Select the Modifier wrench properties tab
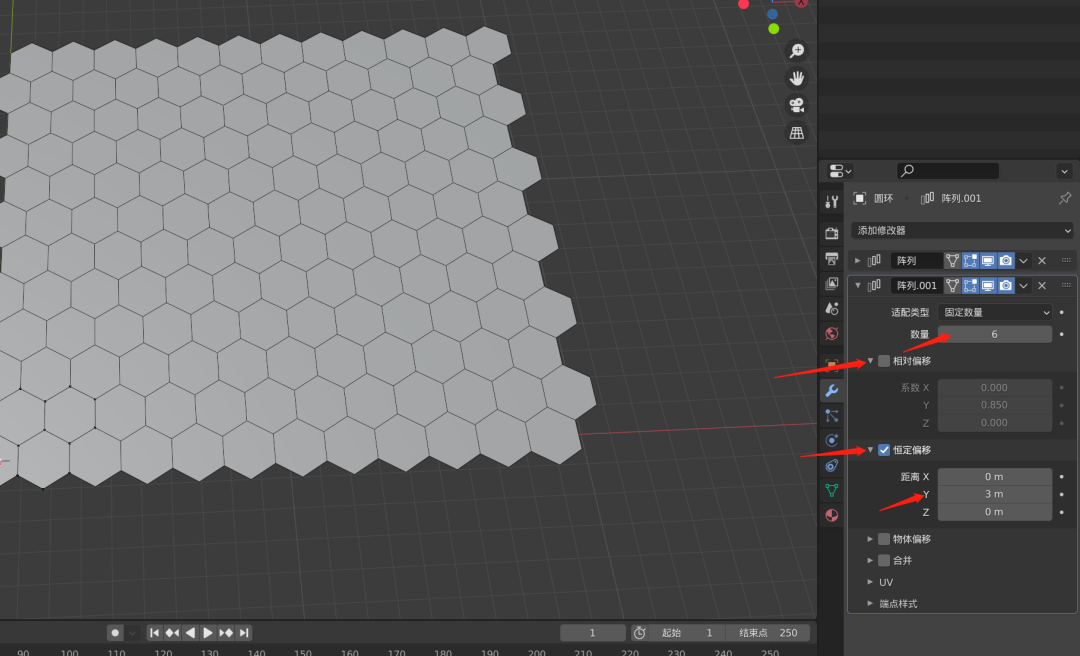Screen dimensions: 1080x656 pos(832,391)
